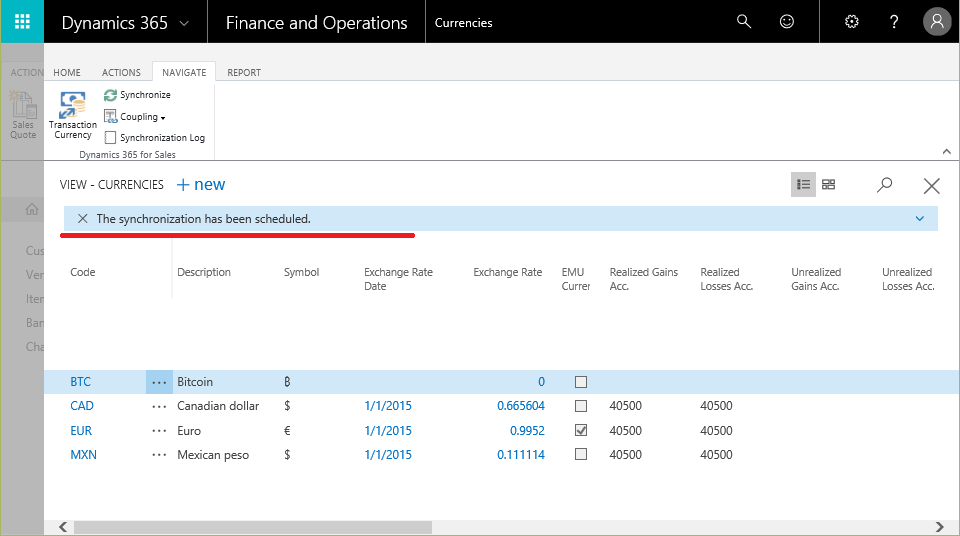Select the Bitcoin description cell
Viewport: 960px width, 536px height.
(x=195, y=382)
